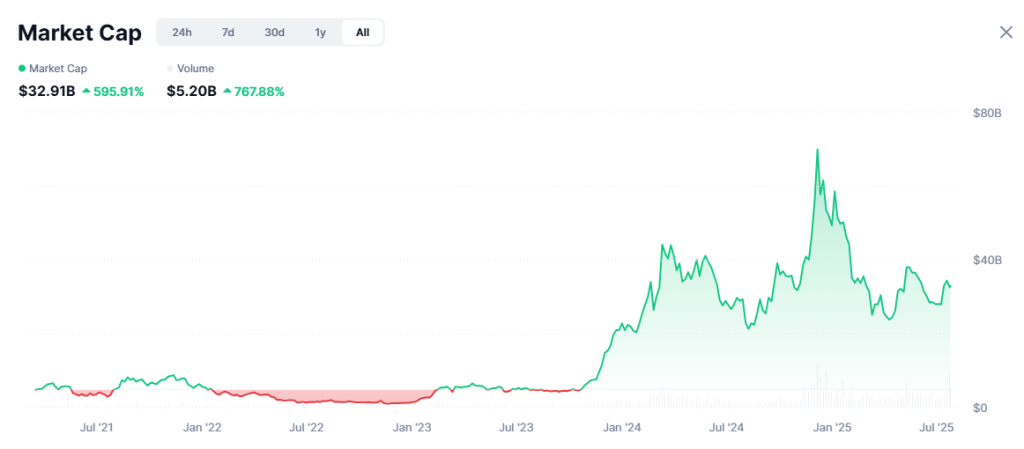Click the highest peak of the chart line

click(817, 150)
